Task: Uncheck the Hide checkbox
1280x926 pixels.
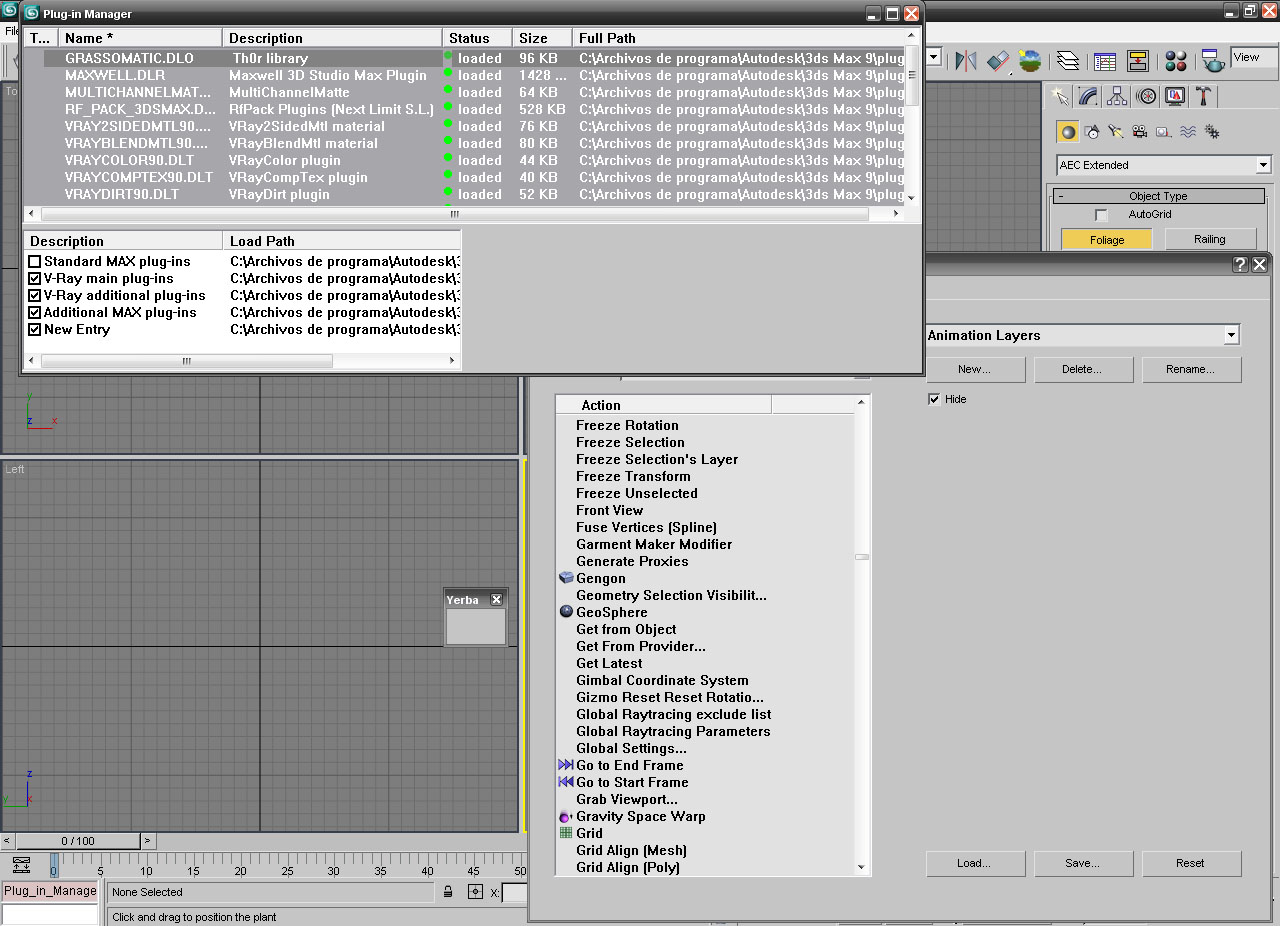Action: tap(934, 399)
